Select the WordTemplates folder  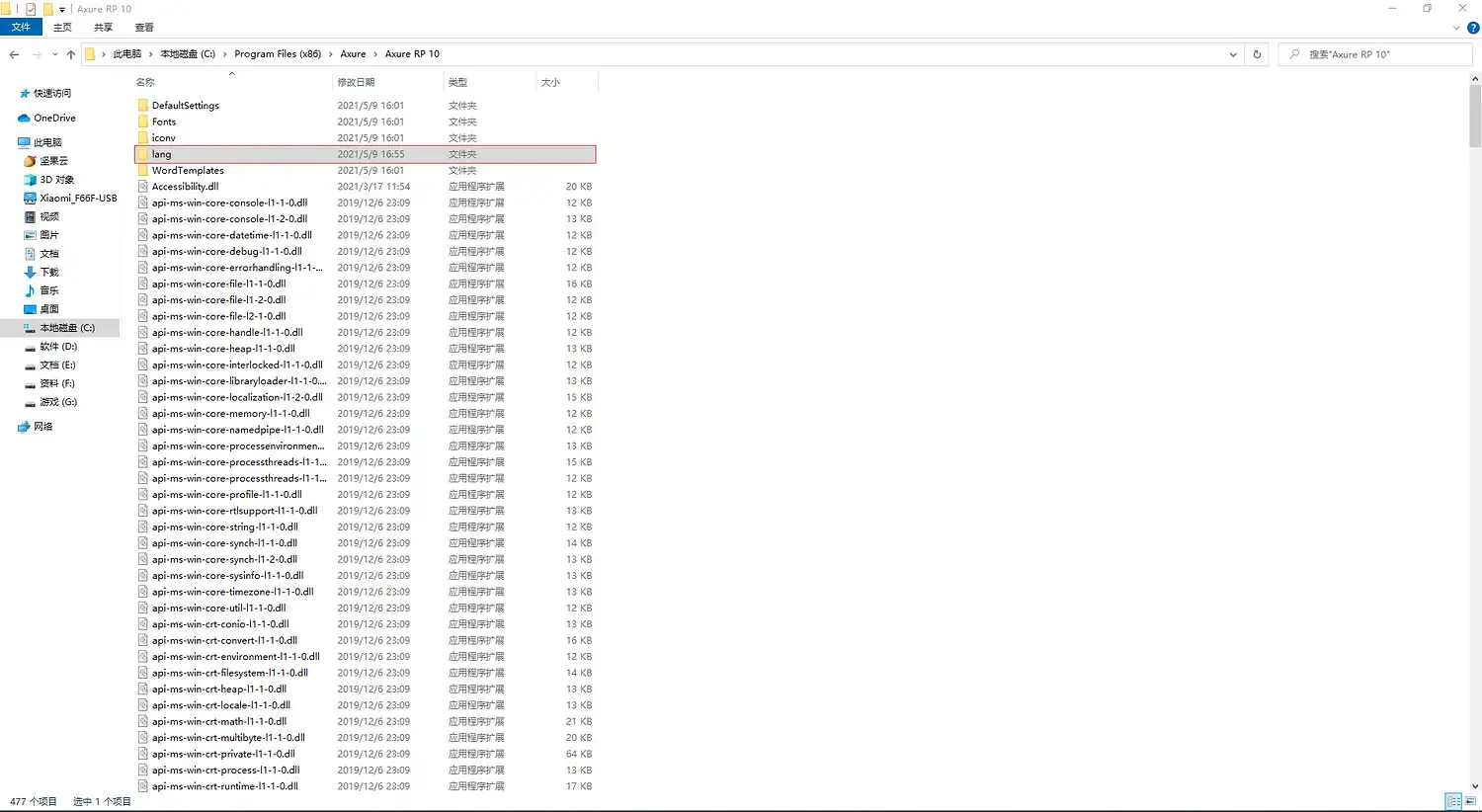pos(188,170)
